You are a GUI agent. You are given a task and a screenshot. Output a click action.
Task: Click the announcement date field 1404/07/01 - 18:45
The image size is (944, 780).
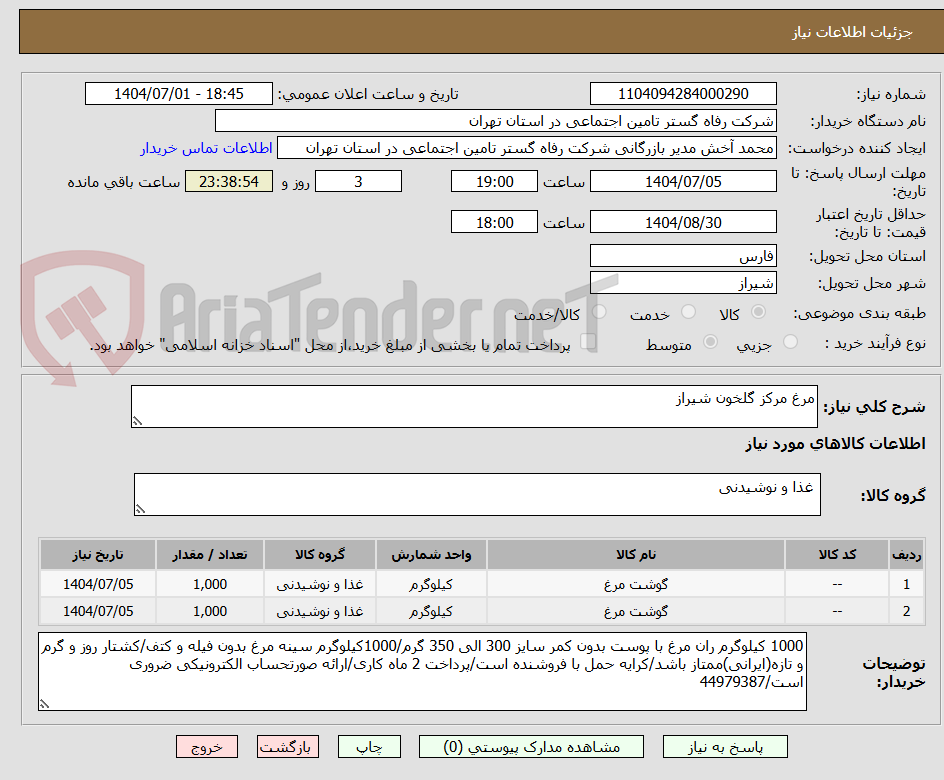point(179,94)
